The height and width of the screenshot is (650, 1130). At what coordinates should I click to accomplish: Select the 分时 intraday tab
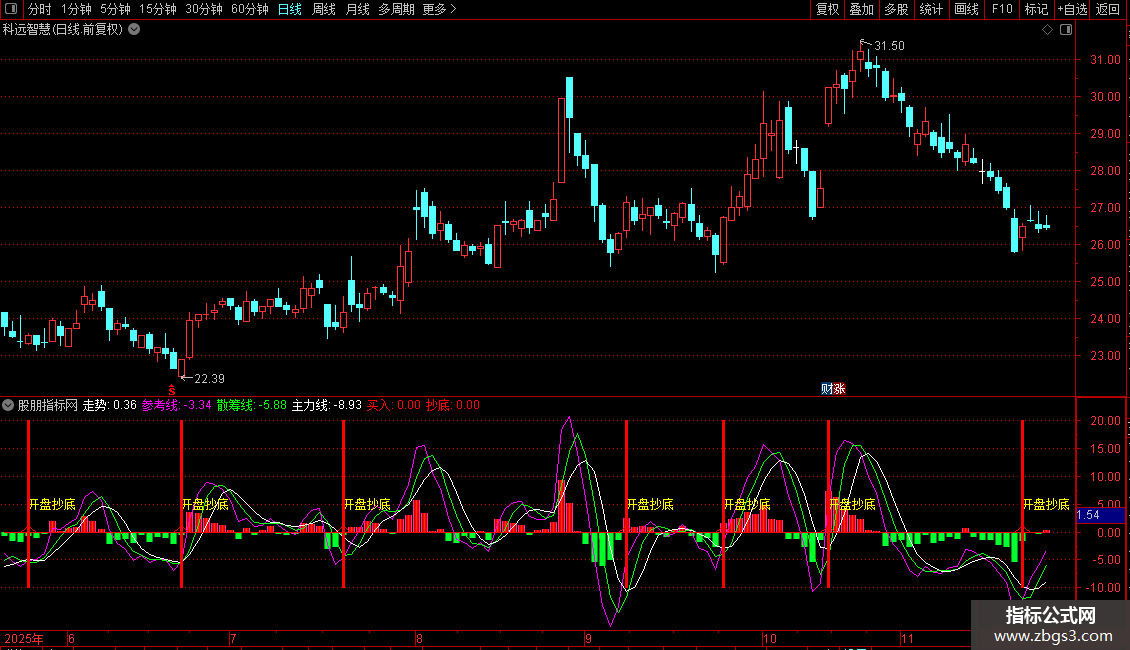(40, 9)
